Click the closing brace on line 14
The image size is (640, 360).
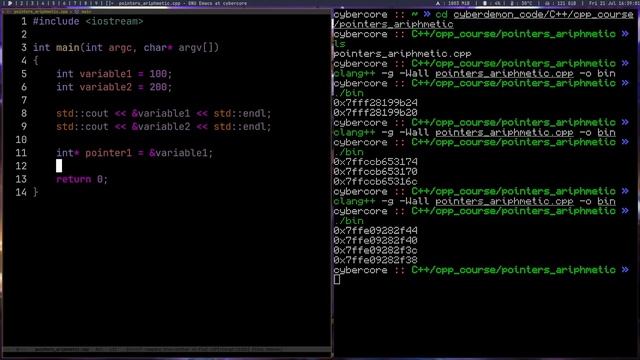click(36, 192)
